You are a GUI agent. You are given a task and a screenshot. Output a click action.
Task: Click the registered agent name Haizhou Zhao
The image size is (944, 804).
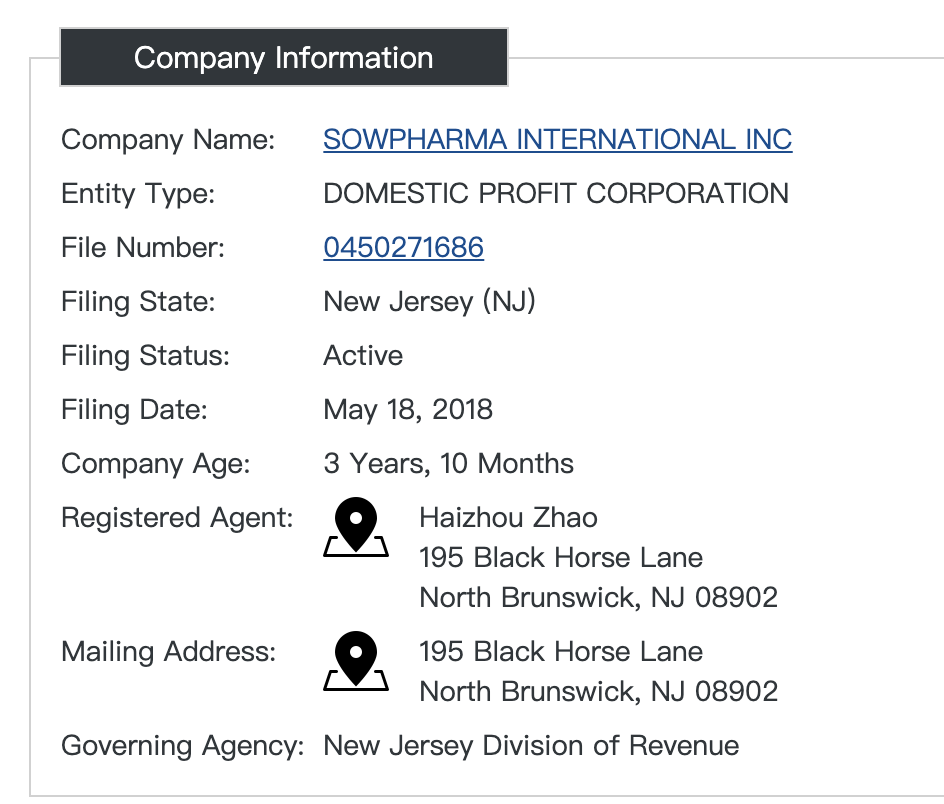click(508, 518)
